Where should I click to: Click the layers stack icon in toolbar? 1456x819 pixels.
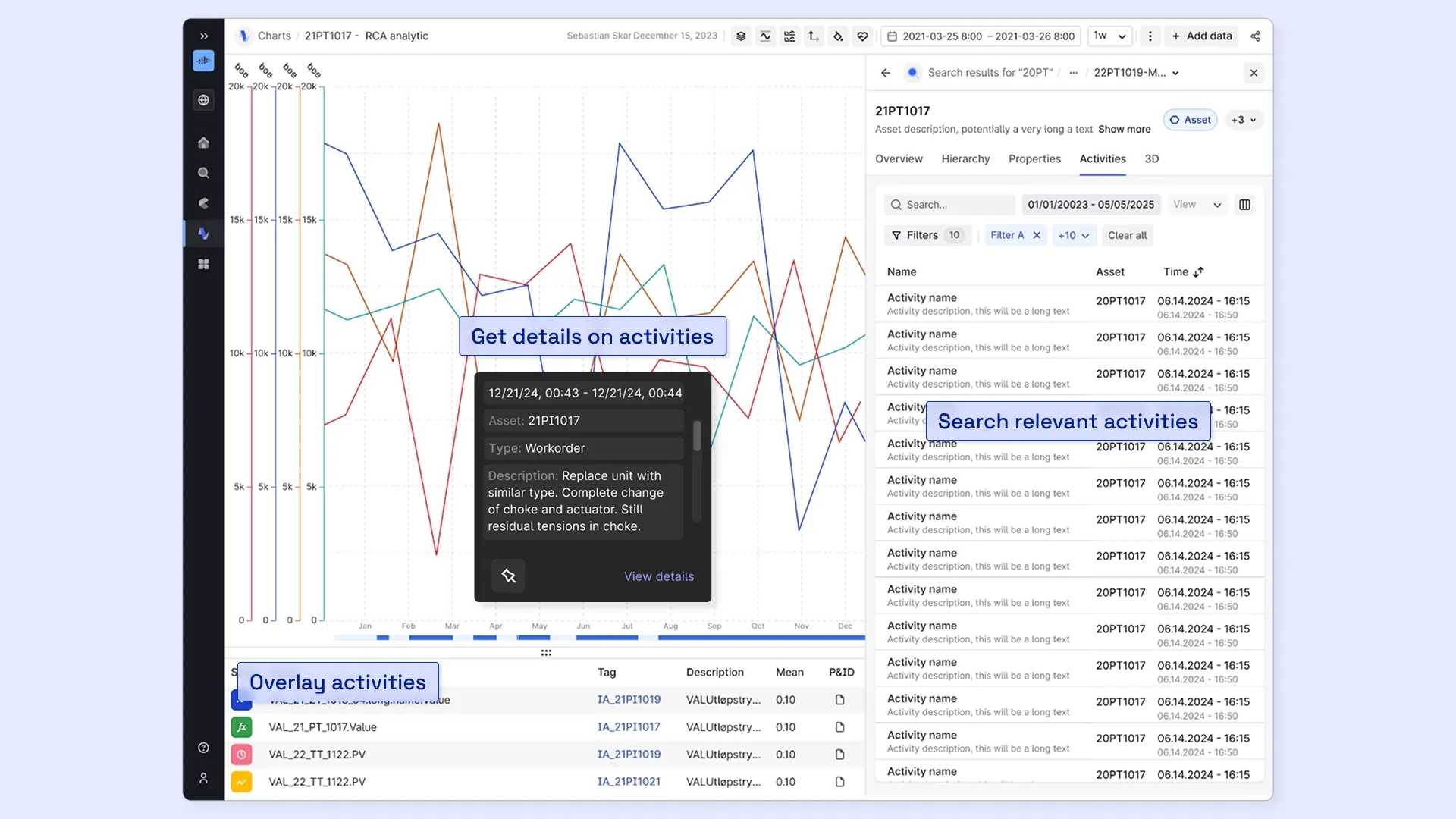tap(741, 36)
